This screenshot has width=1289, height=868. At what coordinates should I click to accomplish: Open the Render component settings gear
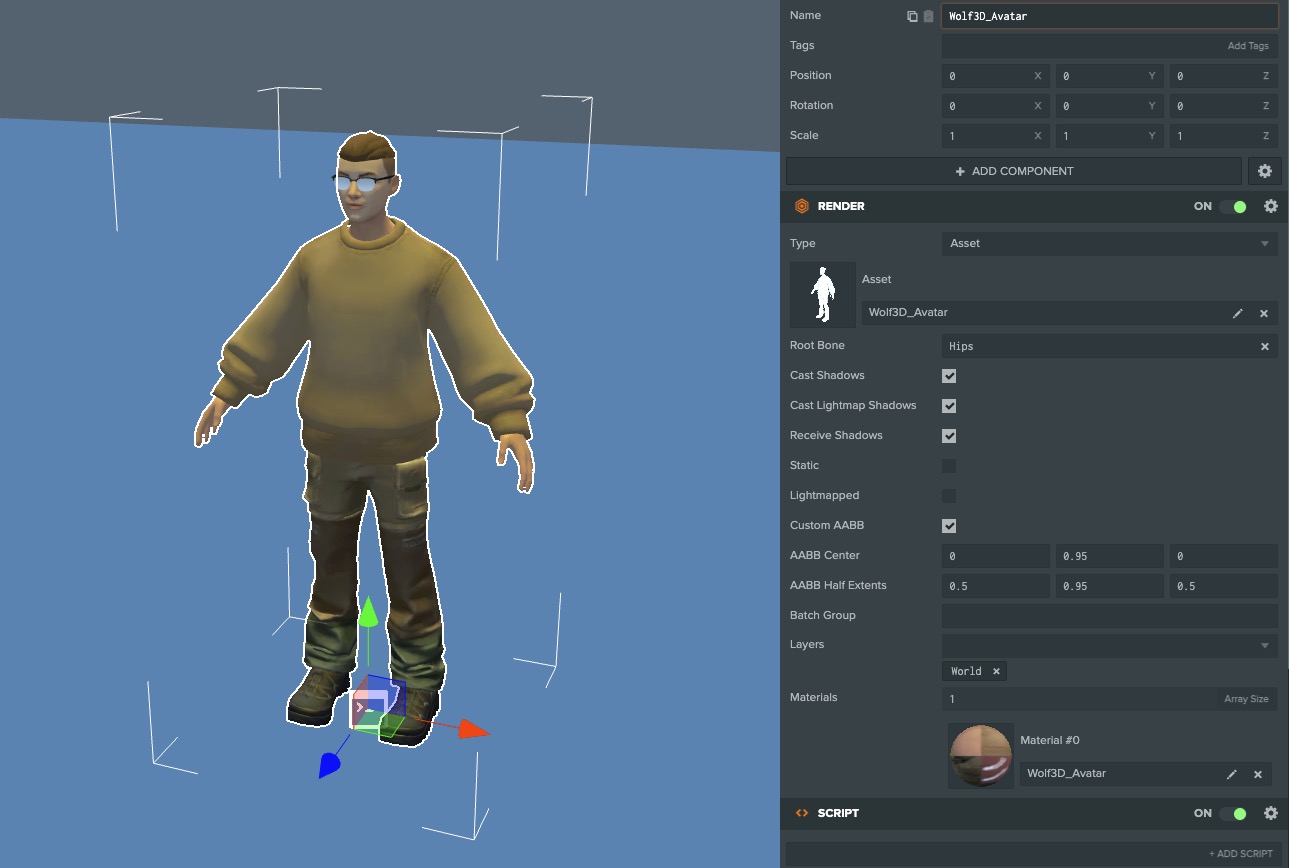[x=1270, y=206]
